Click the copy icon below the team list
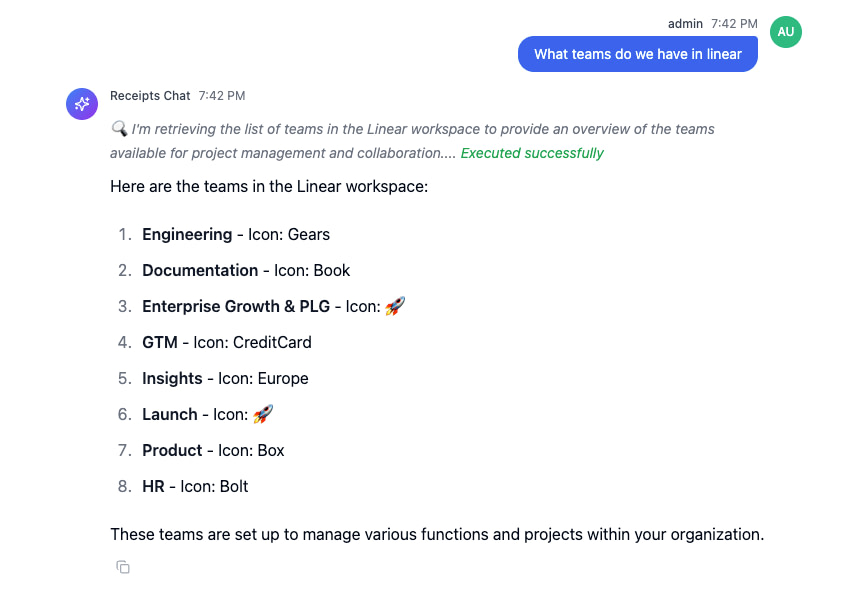 click(x=122, y=567)
